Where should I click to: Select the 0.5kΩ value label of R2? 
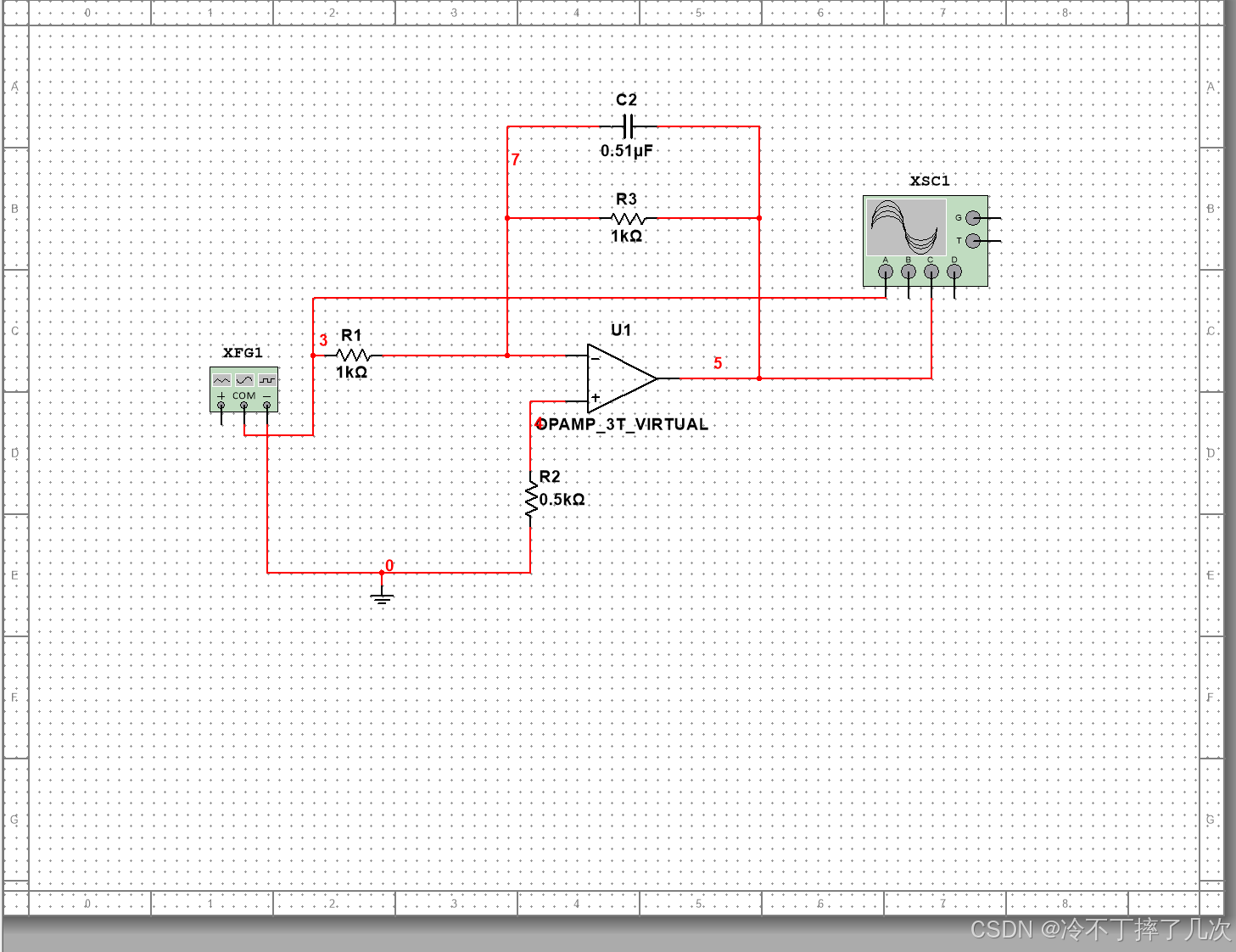(562, 500)
